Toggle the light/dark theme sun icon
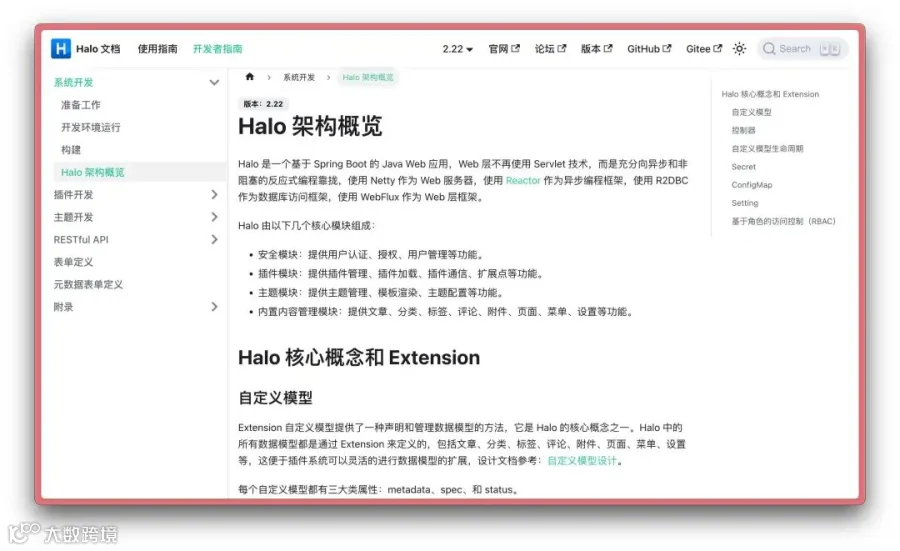This screenshot has height=551, width=900. 739,49
